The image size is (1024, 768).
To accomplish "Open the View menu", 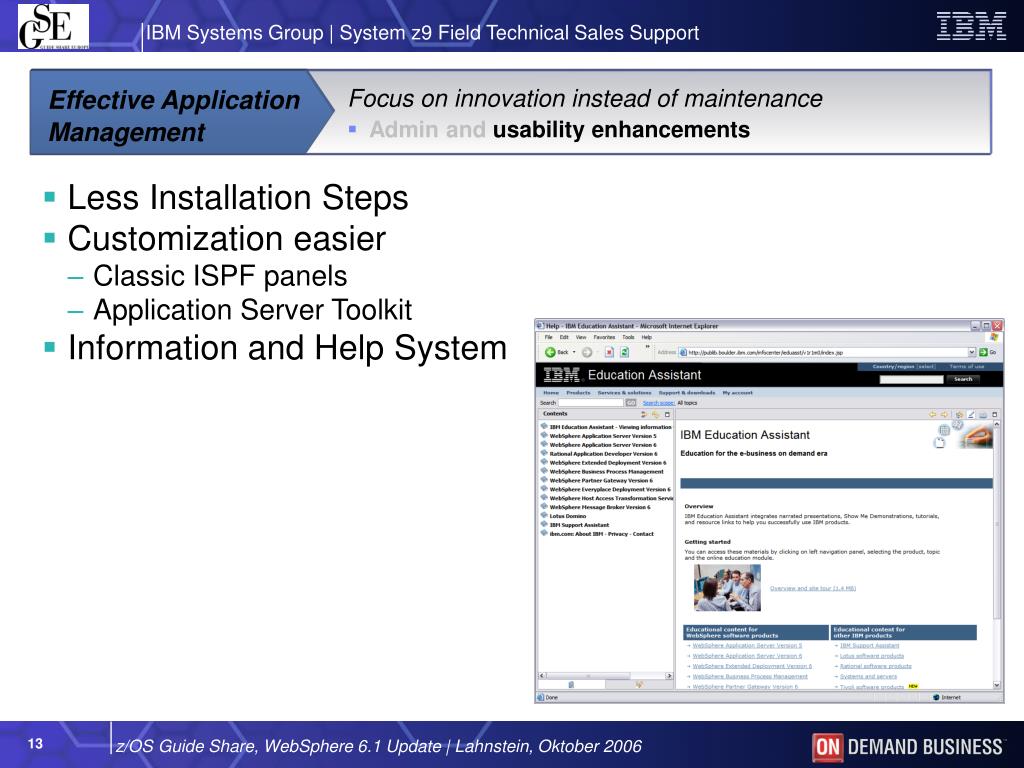I will (581, 338).
